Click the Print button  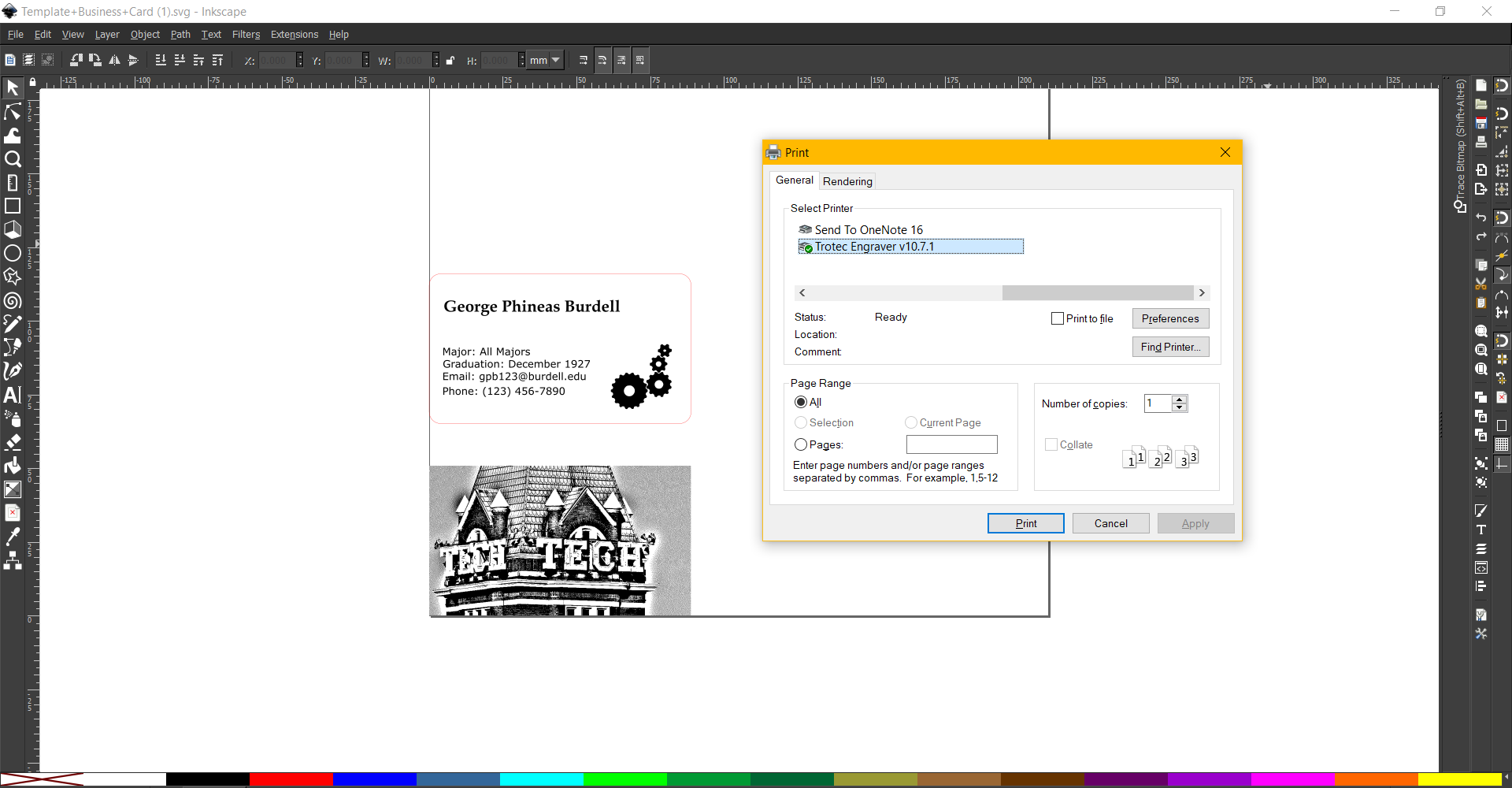click(x=1026, y=523)
